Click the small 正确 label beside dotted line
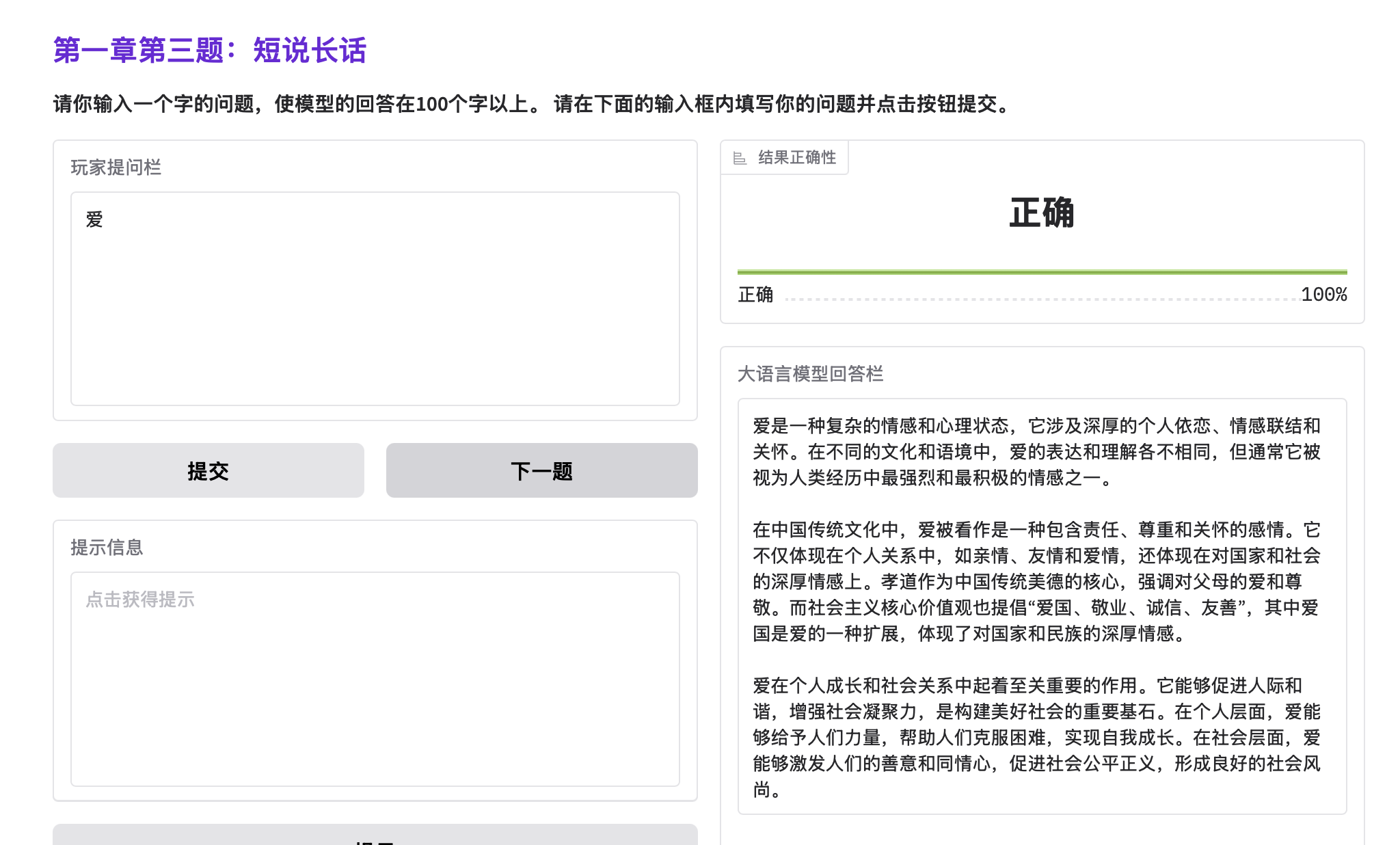Screen dimensions: 1400x845 (755, 295)
